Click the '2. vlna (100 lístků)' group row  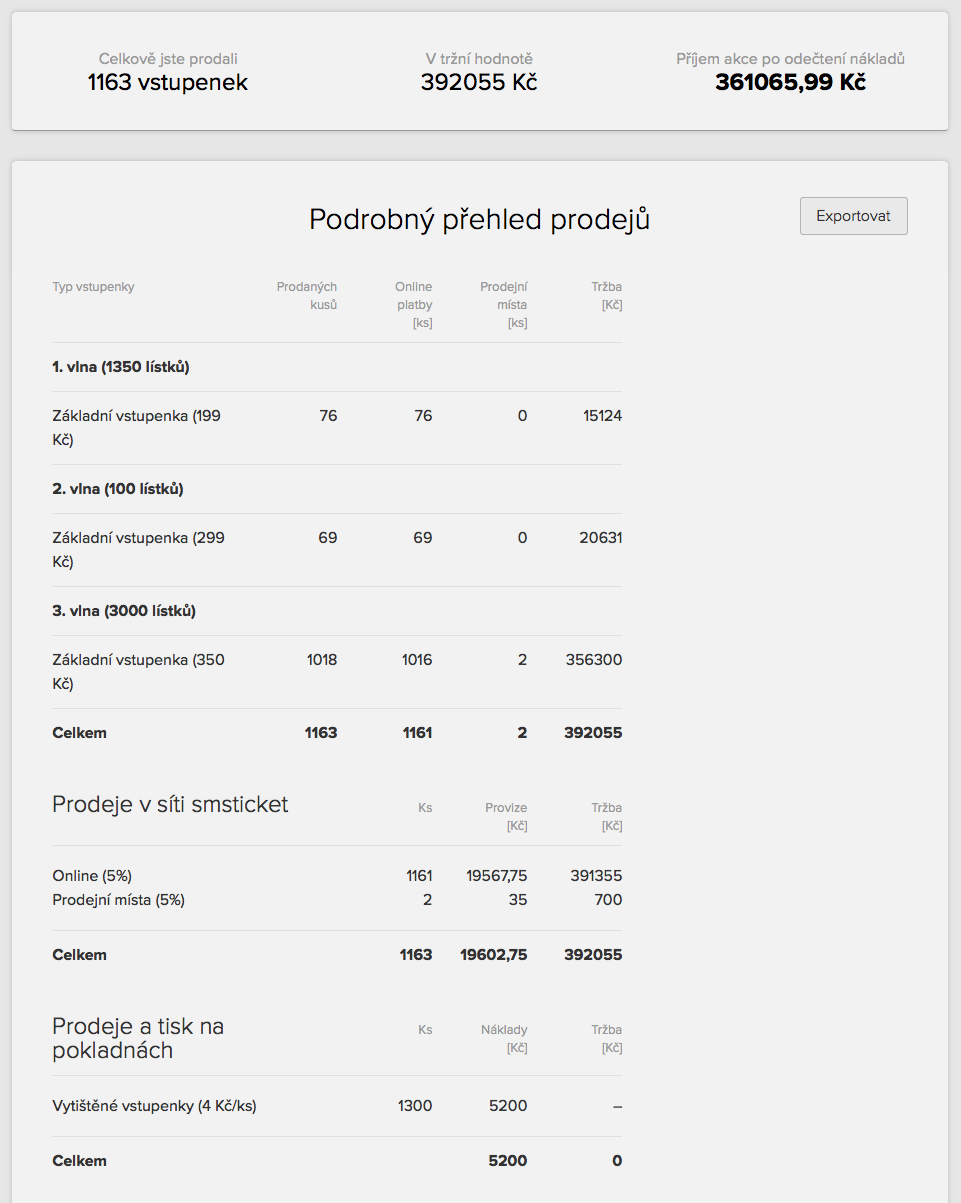[117, 489]
